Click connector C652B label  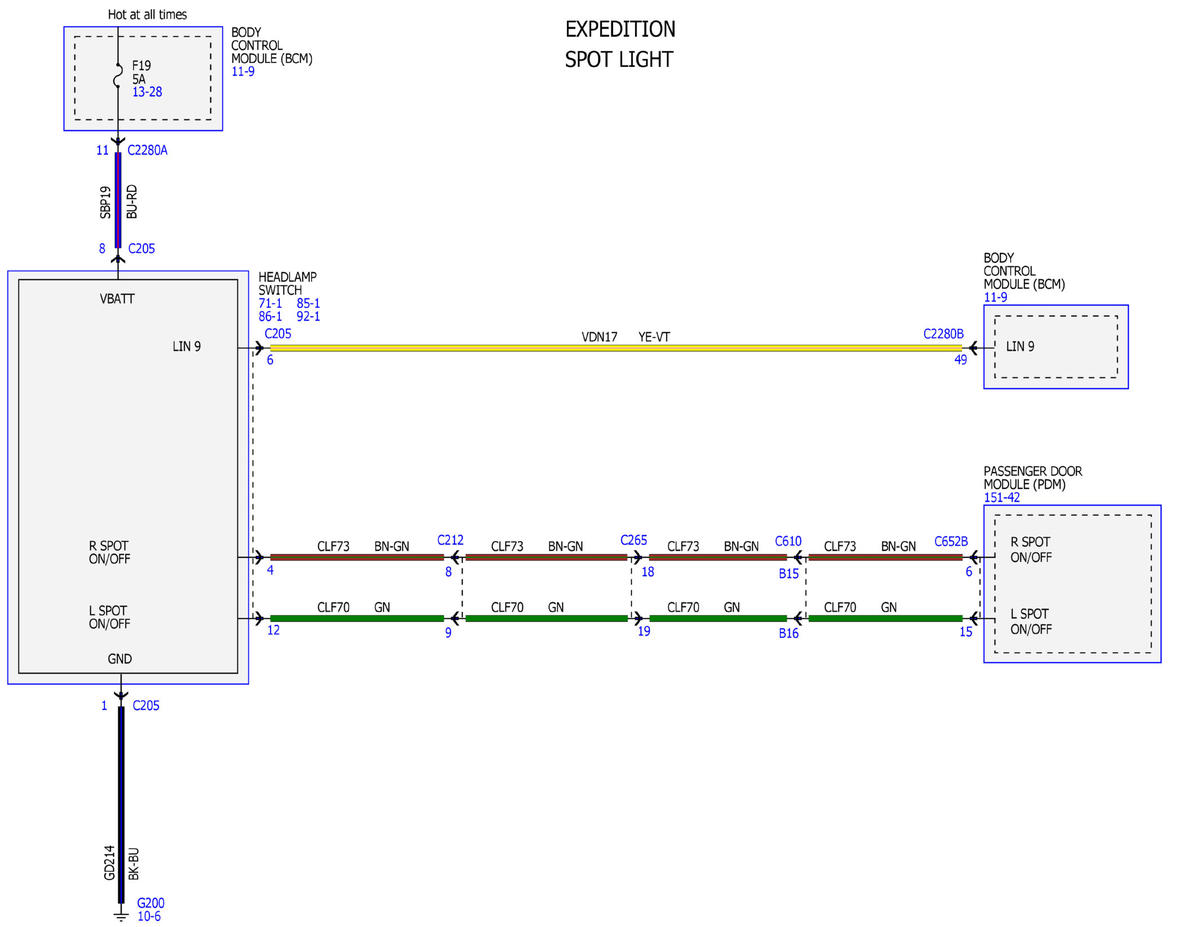[x=951, y=541]
